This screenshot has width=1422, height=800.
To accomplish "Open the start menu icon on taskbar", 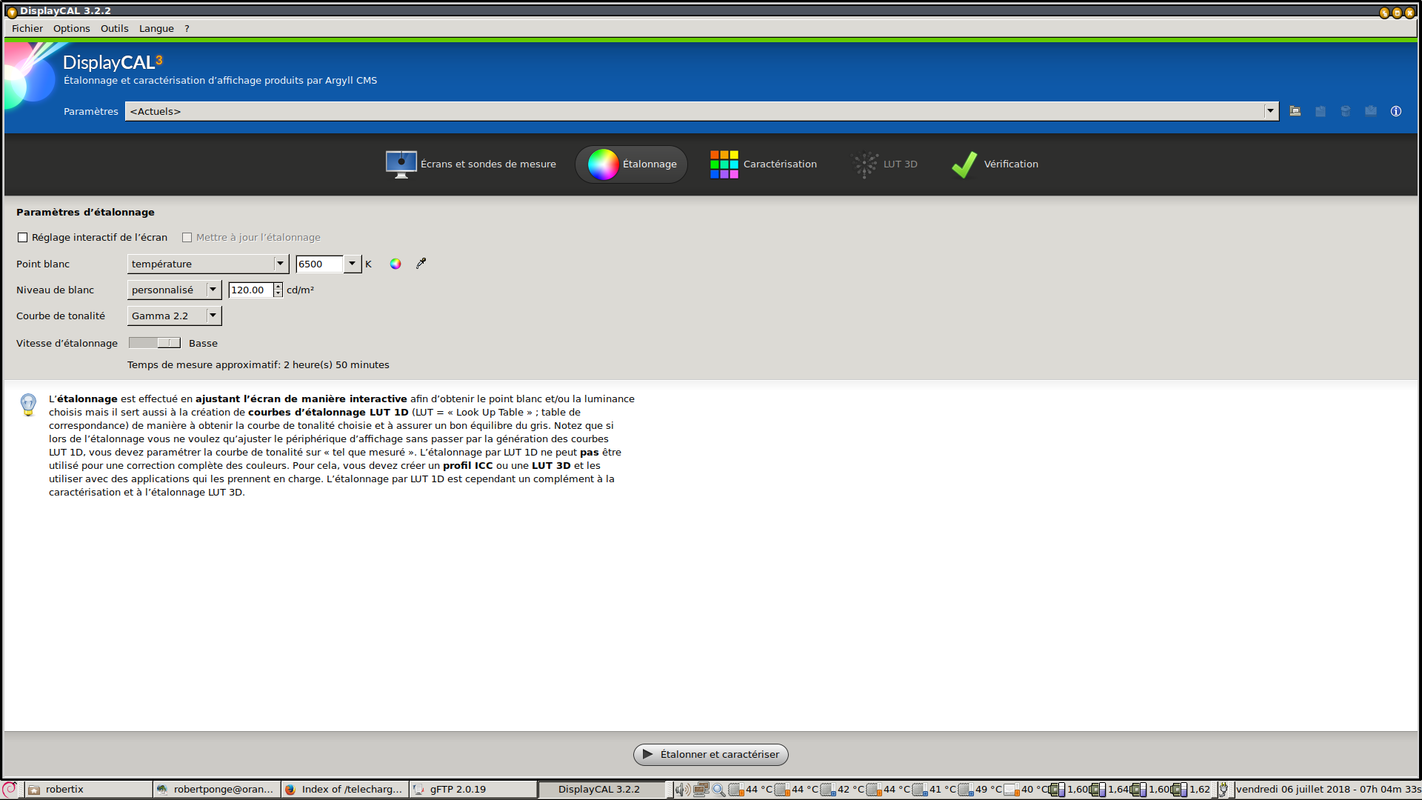I will [9, 789].
